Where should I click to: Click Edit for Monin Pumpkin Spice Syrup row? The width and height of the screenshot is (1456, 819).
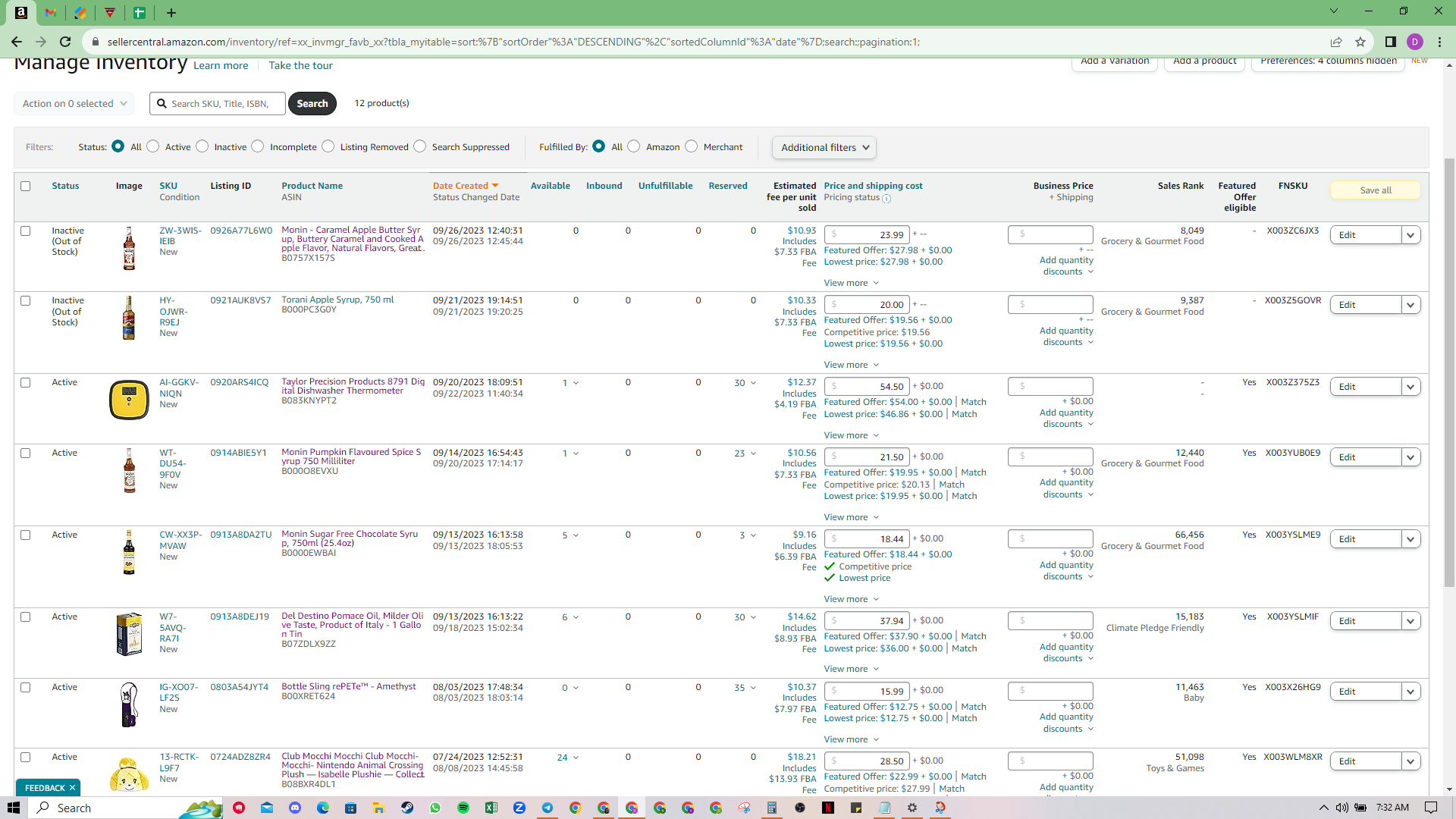pyautogui.click(x=1366, y=457)
